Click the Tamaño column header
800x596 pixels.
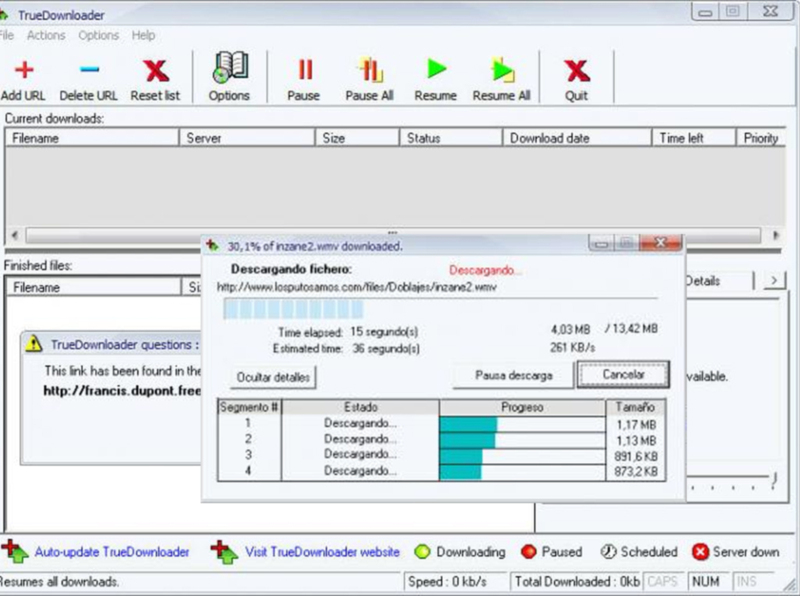(636, 407)
